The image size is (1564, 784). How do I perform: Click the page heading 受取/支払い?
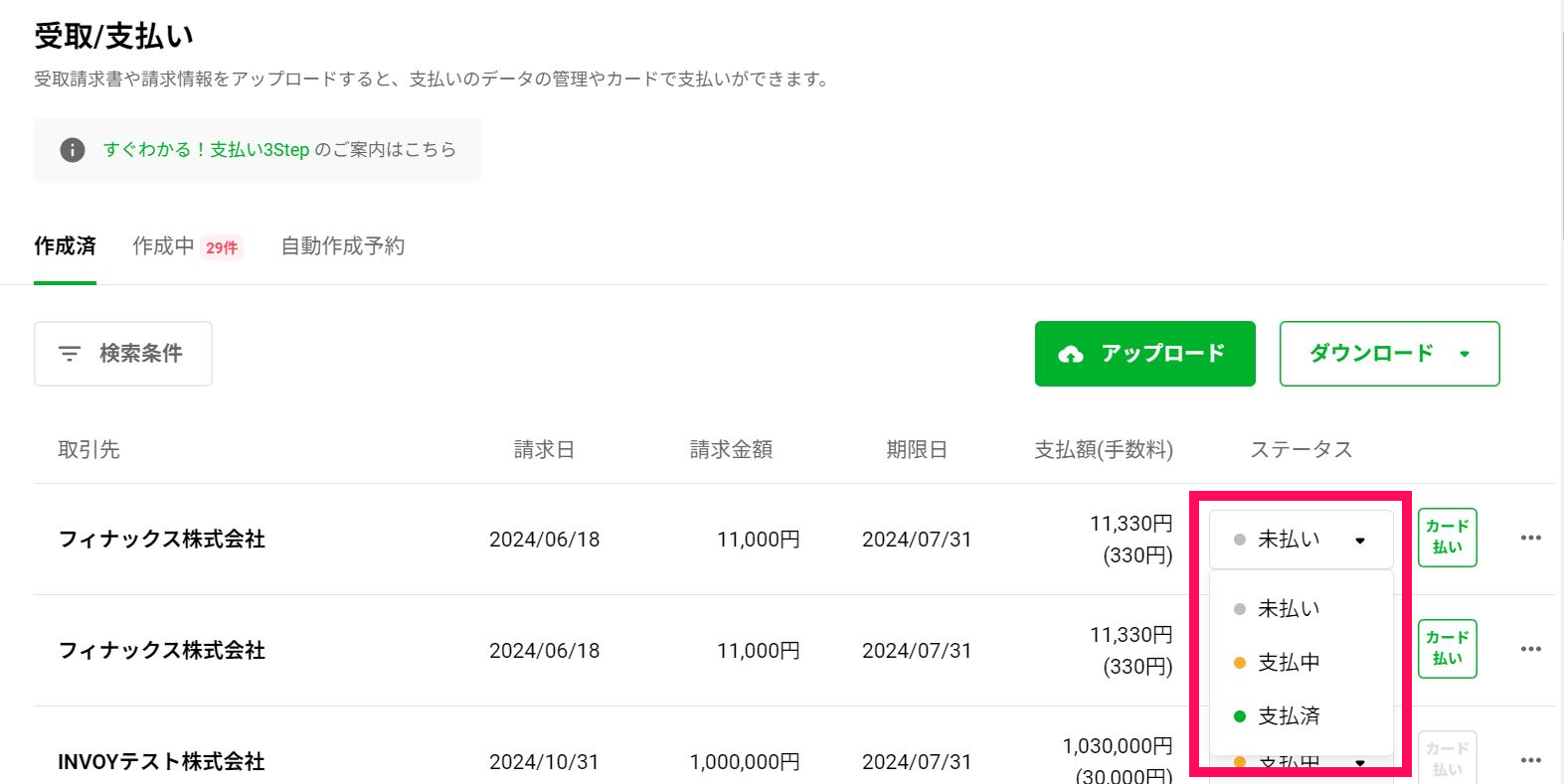(114, 37)
